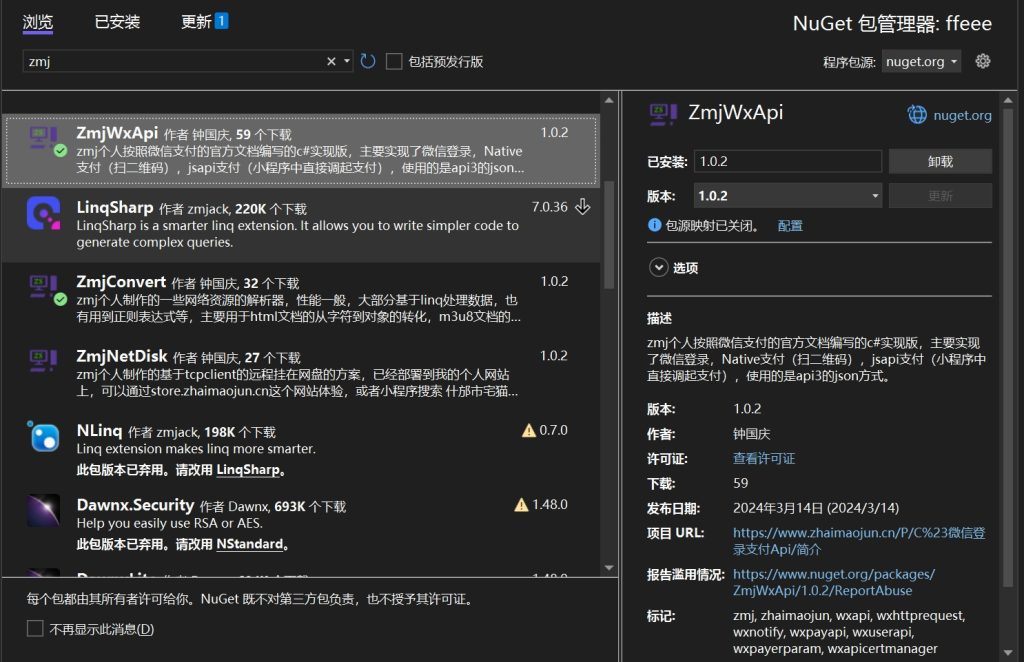Clear the search box using the X icon
Screen dimensions: 1024x662
point(330,60)
